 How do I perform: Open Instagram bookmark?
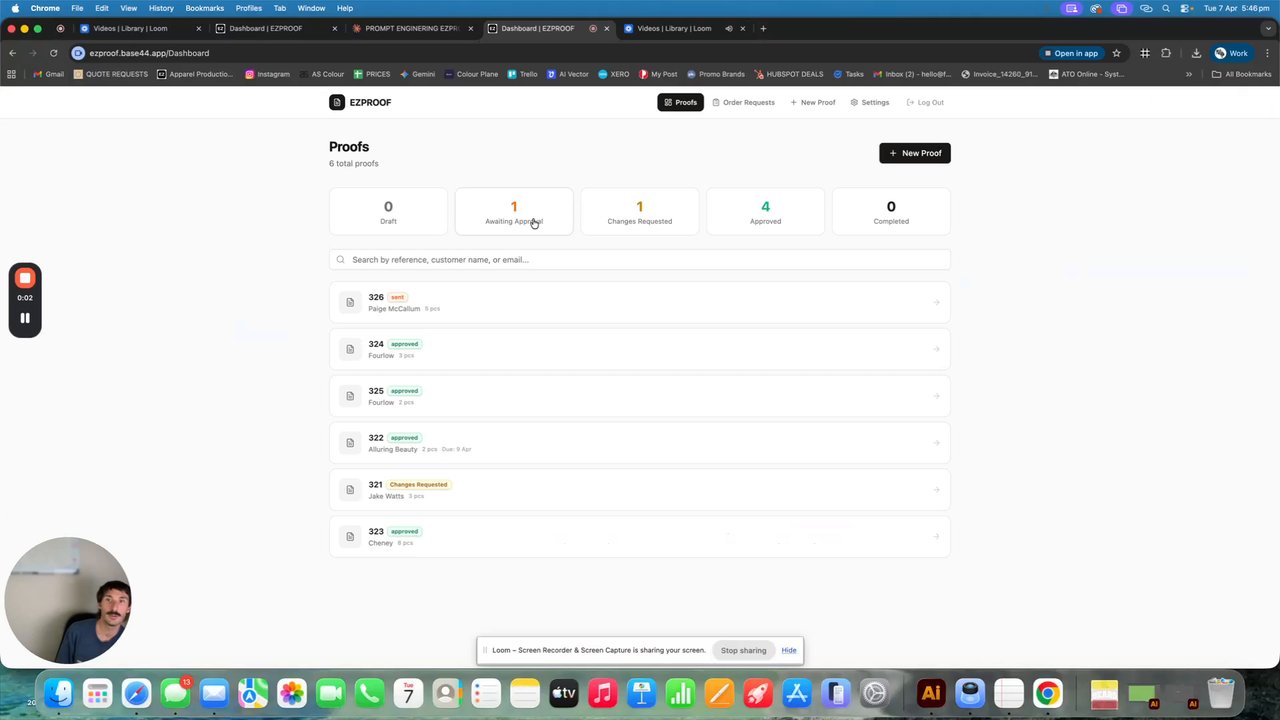(267, 74)
